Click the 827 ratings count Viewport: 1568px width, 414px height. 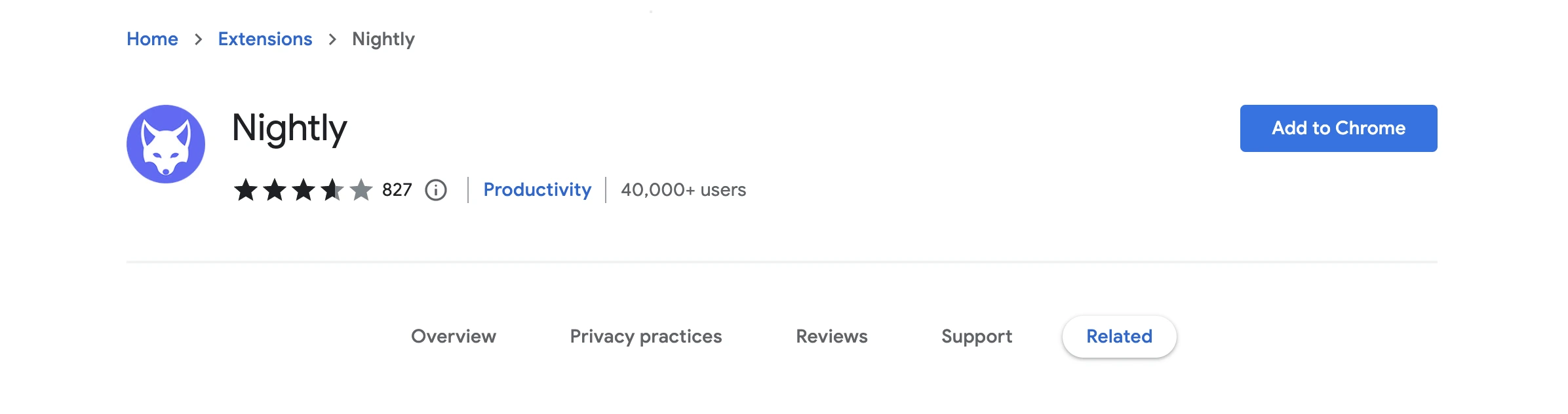click(x=397, y=190)
